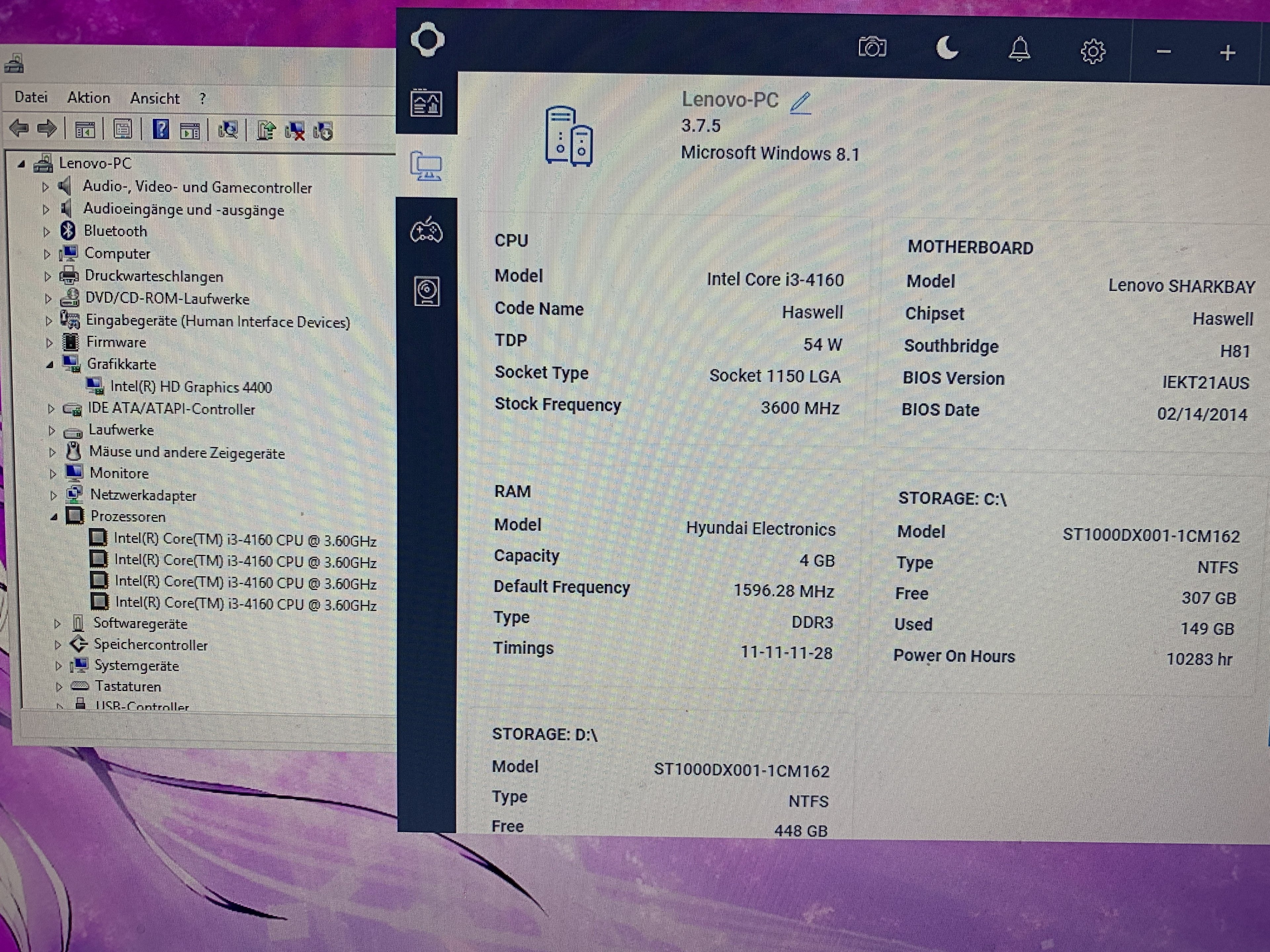Viewport: 1270px width, 952px height.
Task: Open settings gear icon
Action: click(x=1092, y=52)
